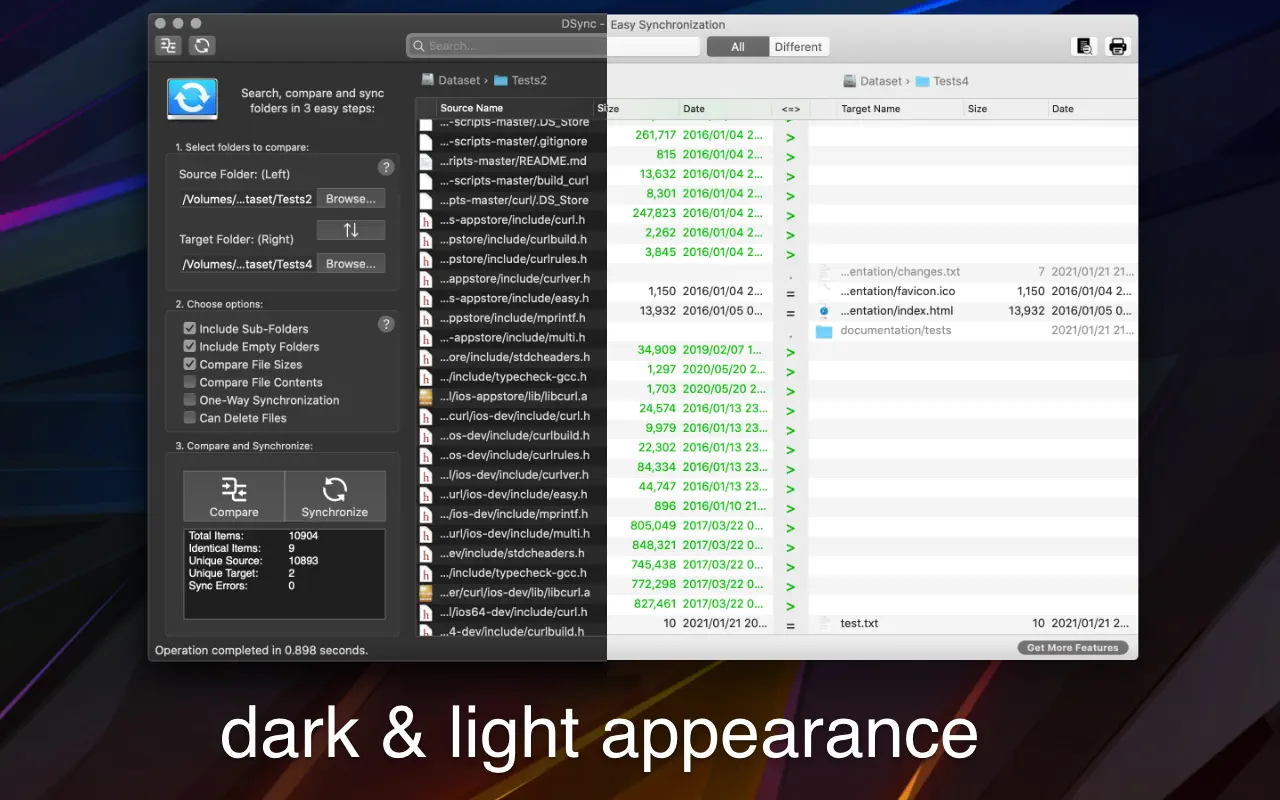Sort by Target Name column header
The image size is (1280, 800).
tap(901, 109)
